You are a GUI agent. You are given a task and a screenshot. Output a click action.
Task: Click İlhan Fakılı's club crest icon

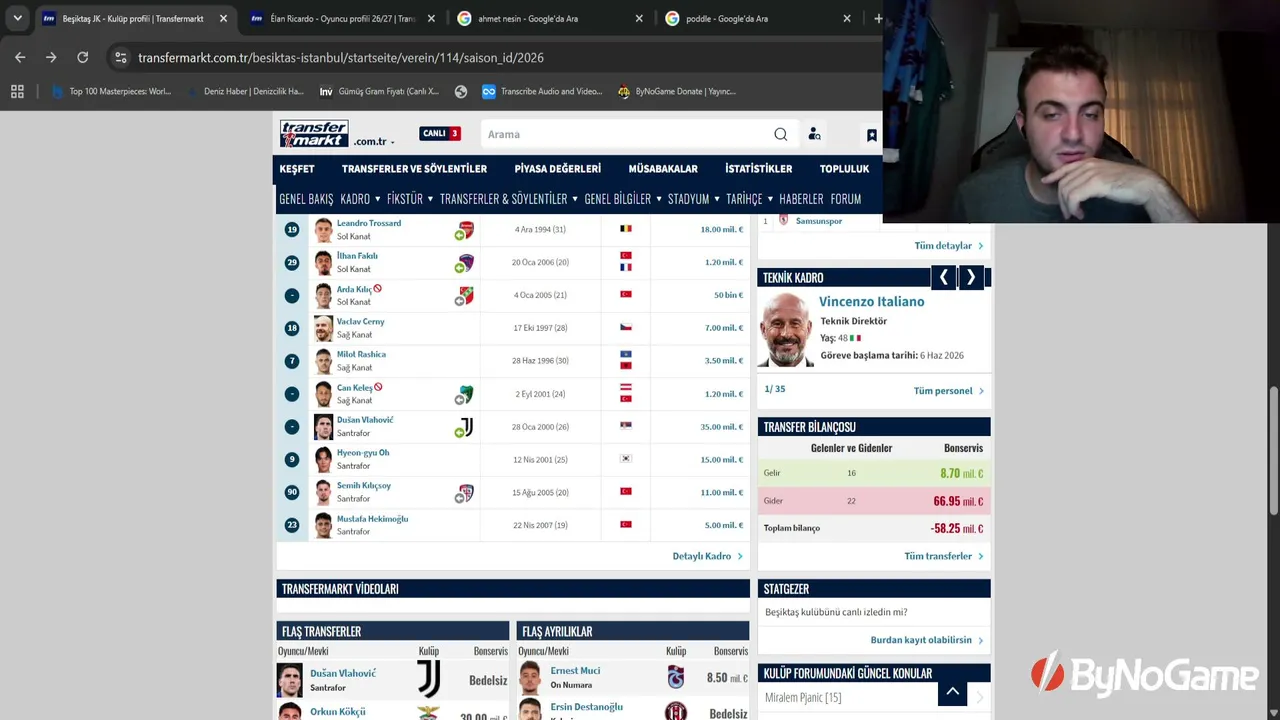click(x=465, y=263)
